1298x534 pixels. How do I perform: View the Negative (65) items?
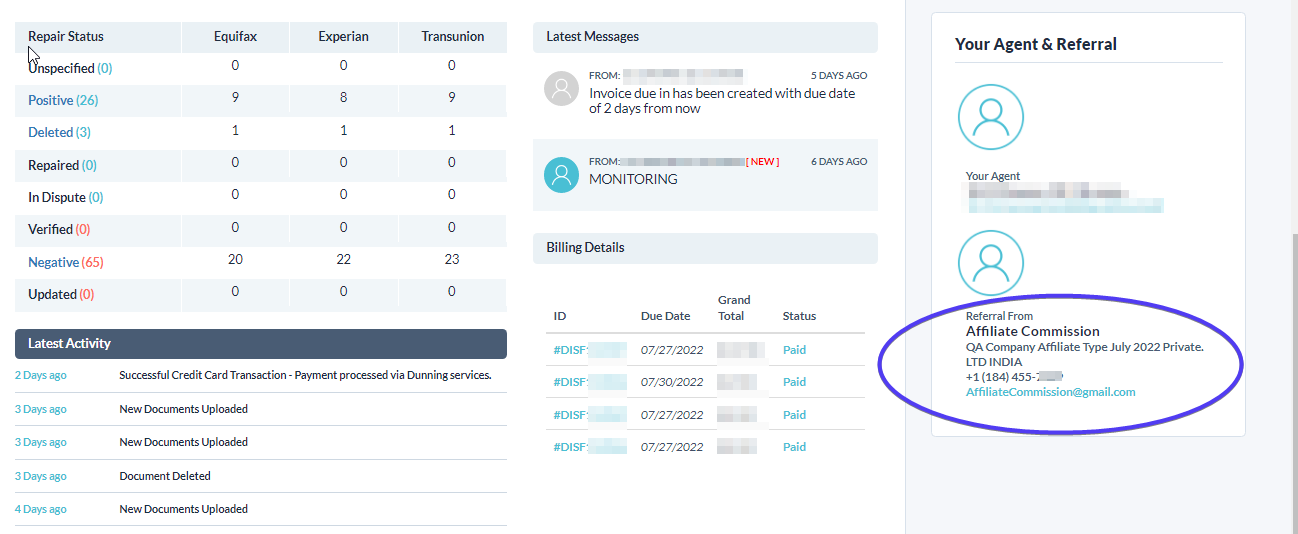(65, 262)
